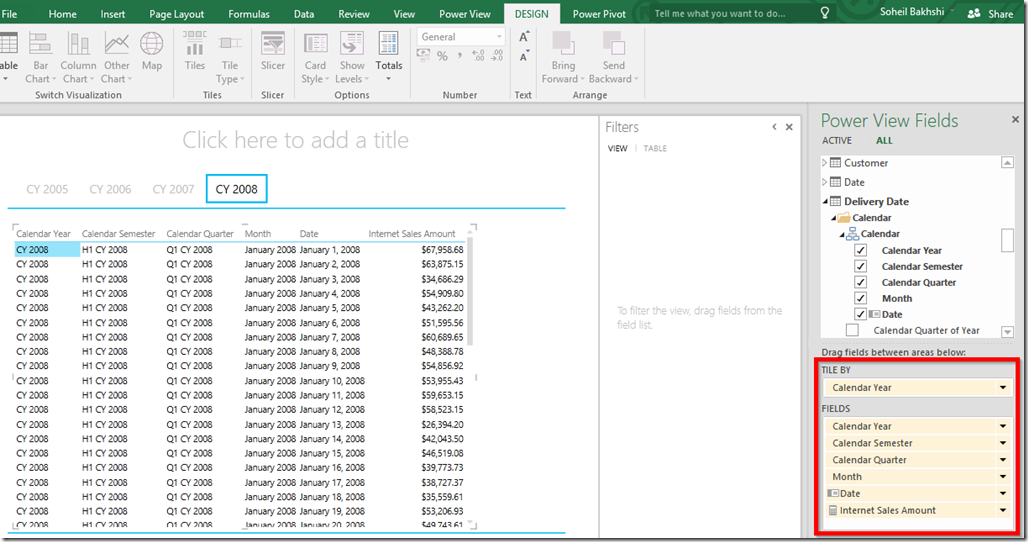Click the Share people icon
1028x542 pixels.
[974, 13]
